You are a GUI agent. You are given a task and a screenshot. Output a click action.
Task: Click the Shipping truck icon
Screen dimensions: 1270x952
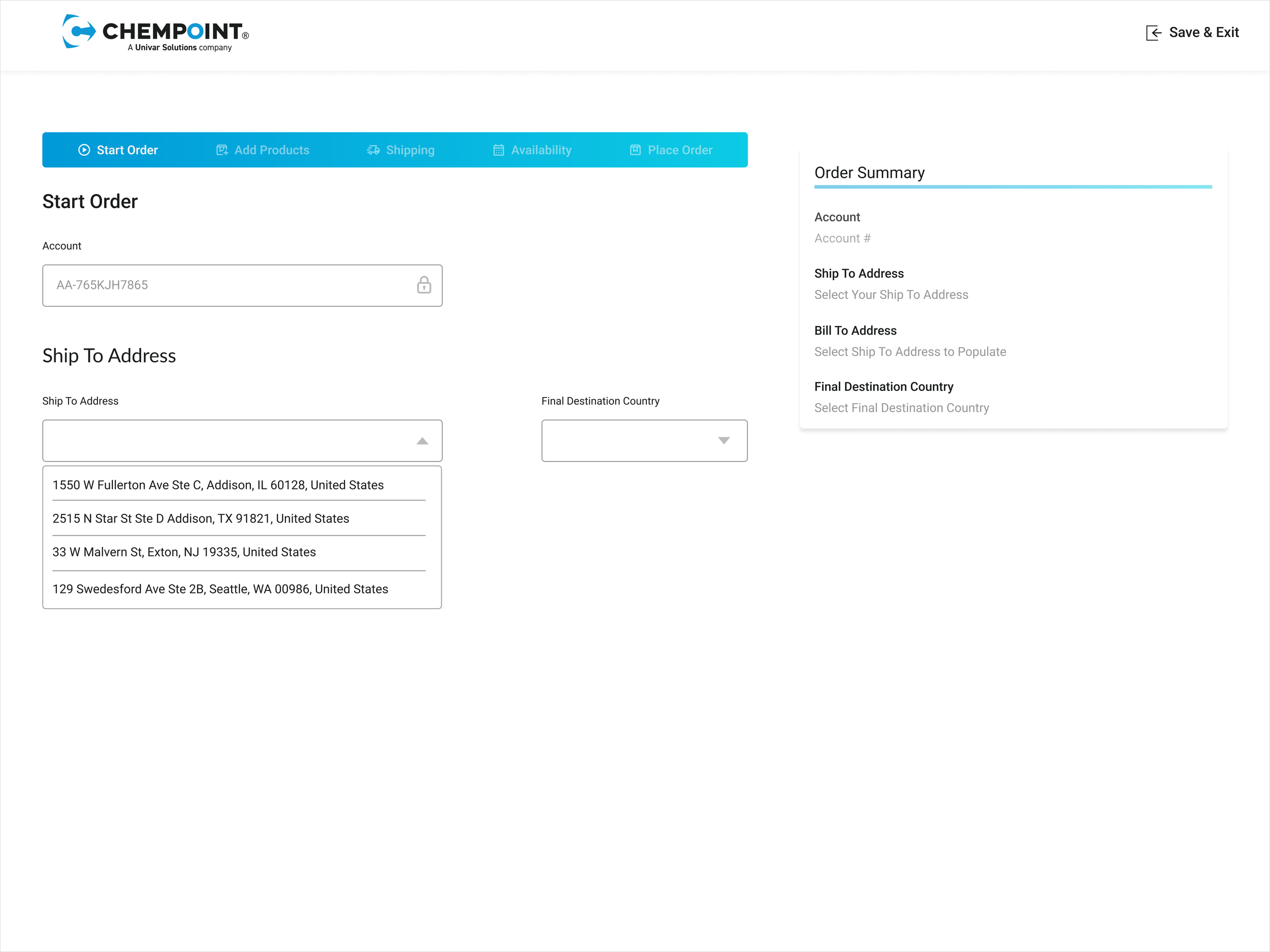point(373,150)
